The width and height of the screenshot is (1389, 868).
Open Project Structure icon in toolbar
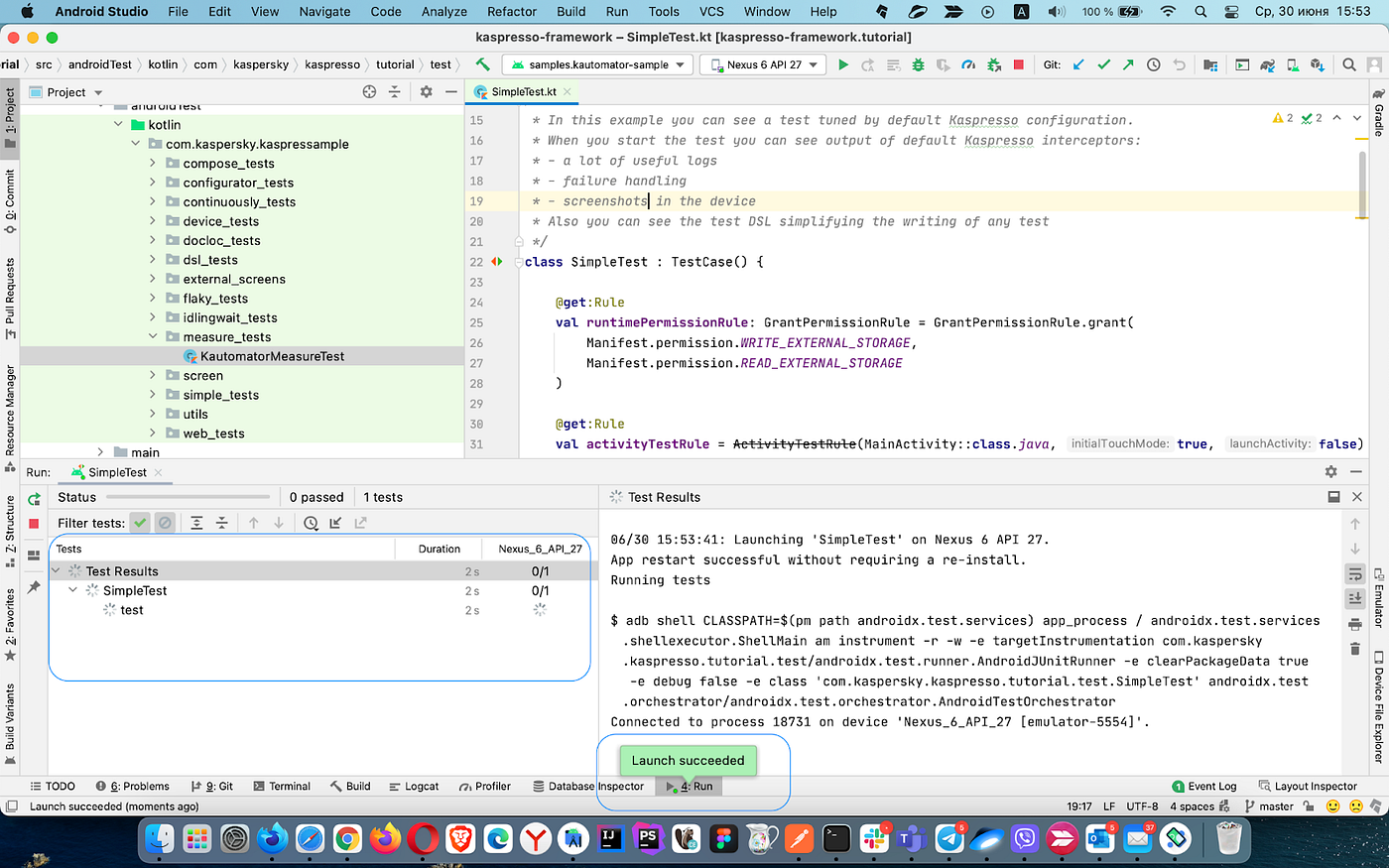(1210, 64)
